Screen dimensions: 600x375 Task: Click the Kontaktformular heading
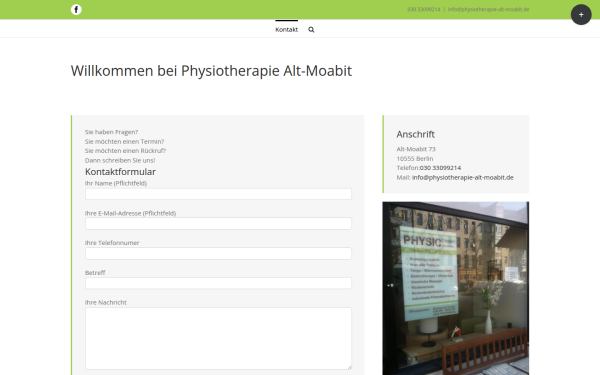point(120,171)
